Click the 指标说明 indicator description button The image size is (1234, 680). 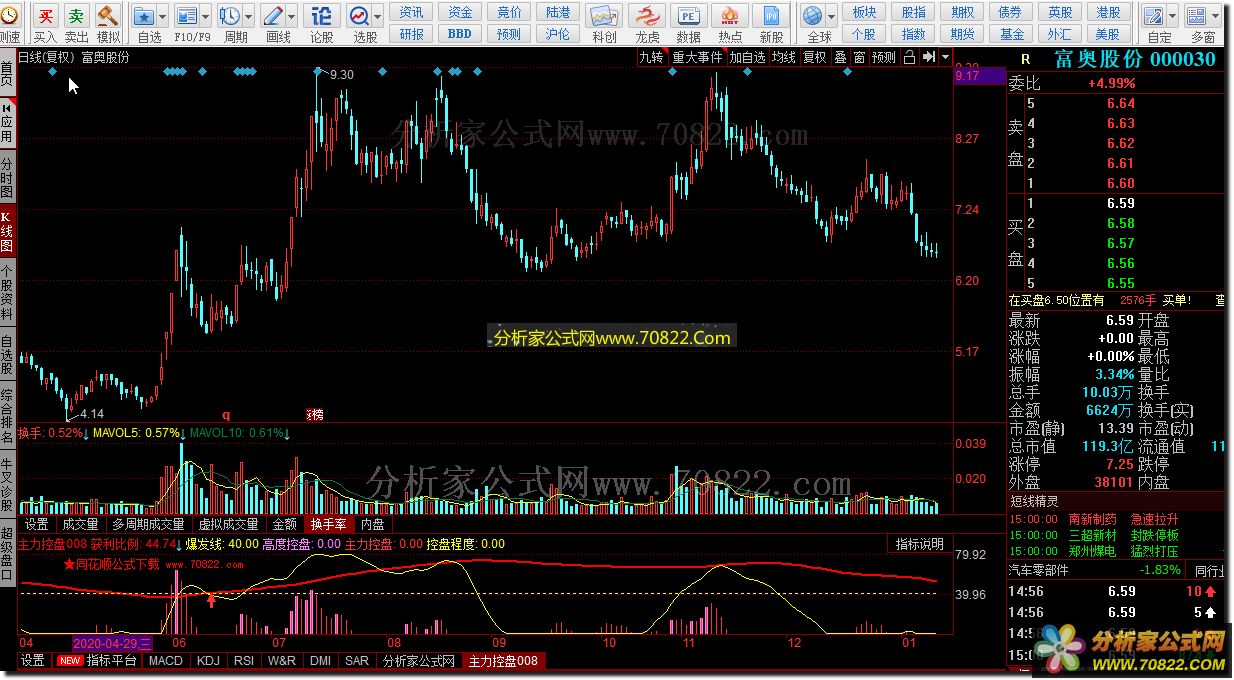(919, 545)
